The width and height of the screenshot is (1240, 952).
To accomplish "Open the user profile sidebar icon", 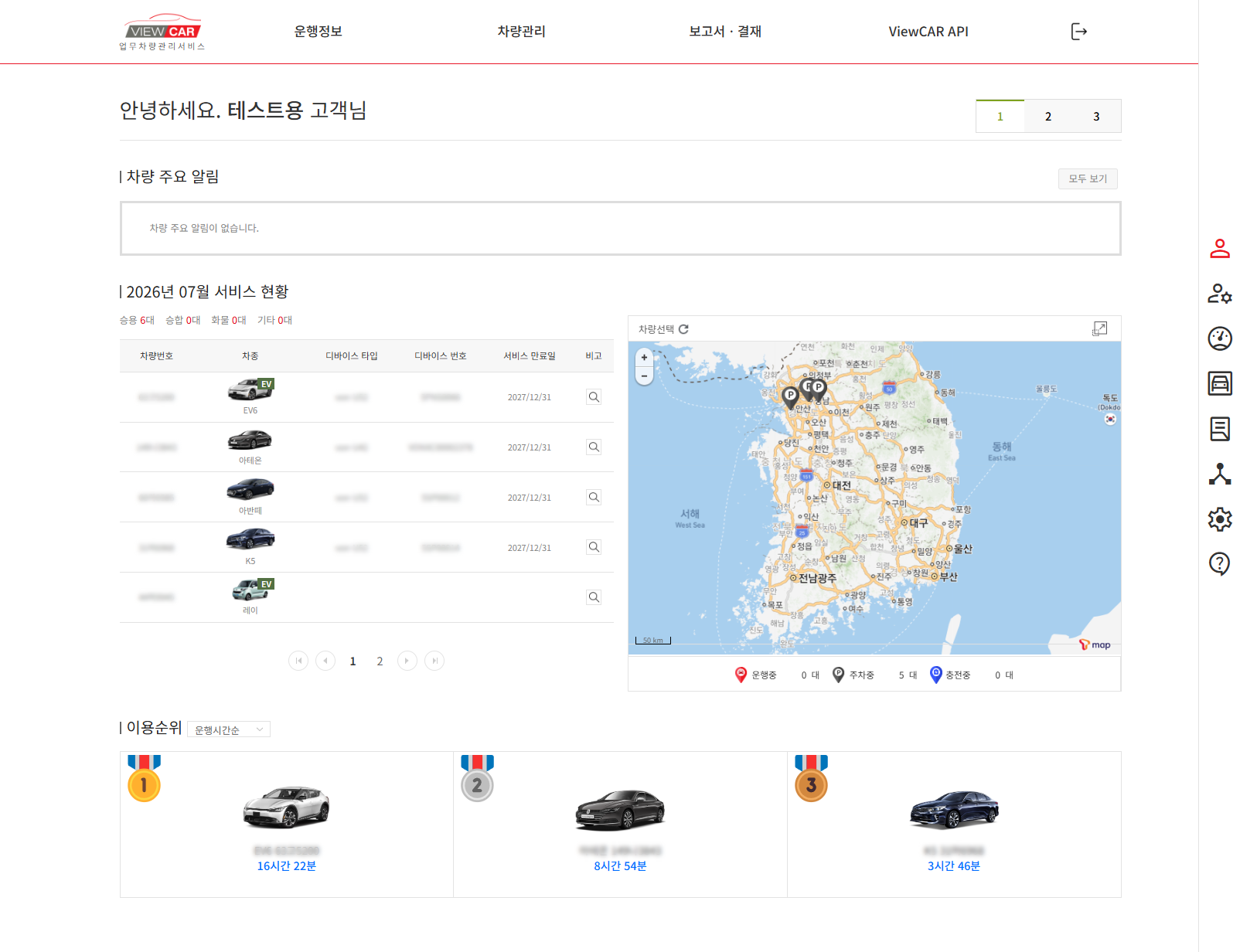I will (1220, 248).
